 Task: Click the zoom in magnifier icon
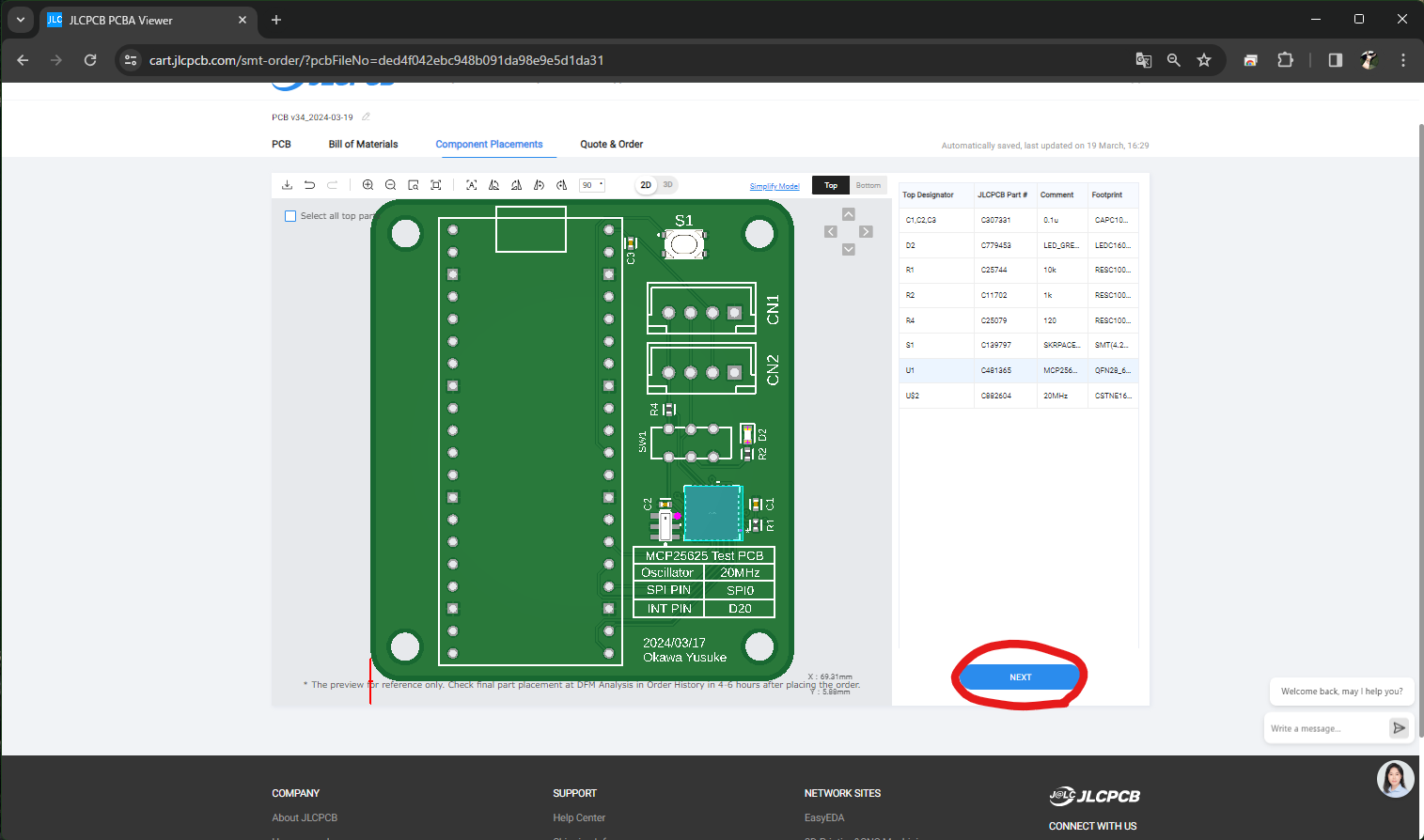368,184
